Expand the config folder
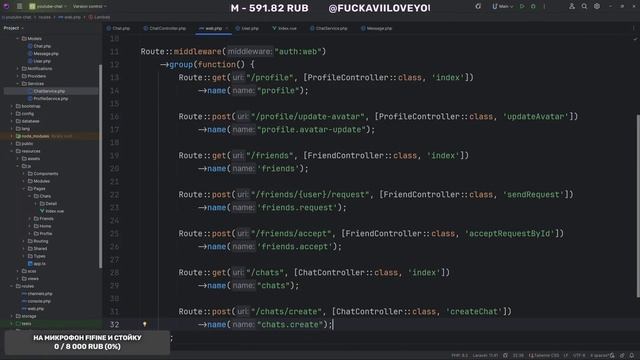The width and height of the screenshot is (640, 360). tap(12, 113)
